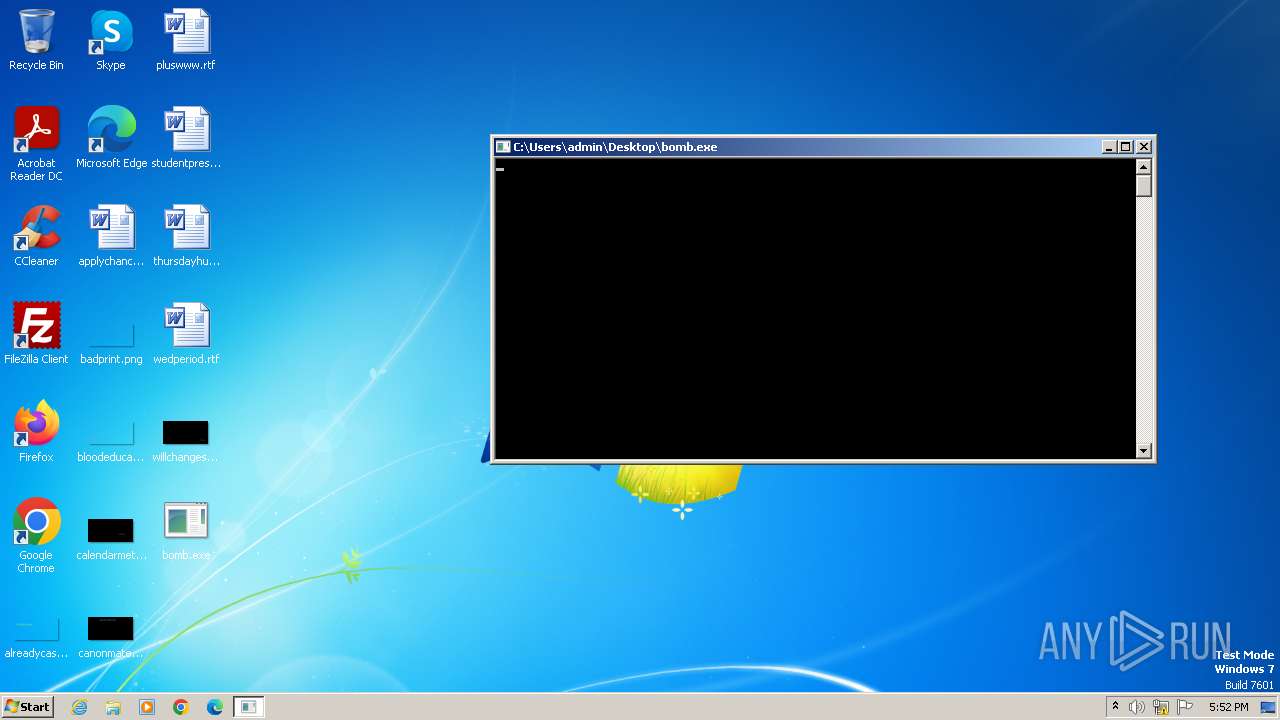The height and width of the screenshot is (720, 1280).
Task: Click console scrollbar up arrow
Action: (x=1144, y=167)
